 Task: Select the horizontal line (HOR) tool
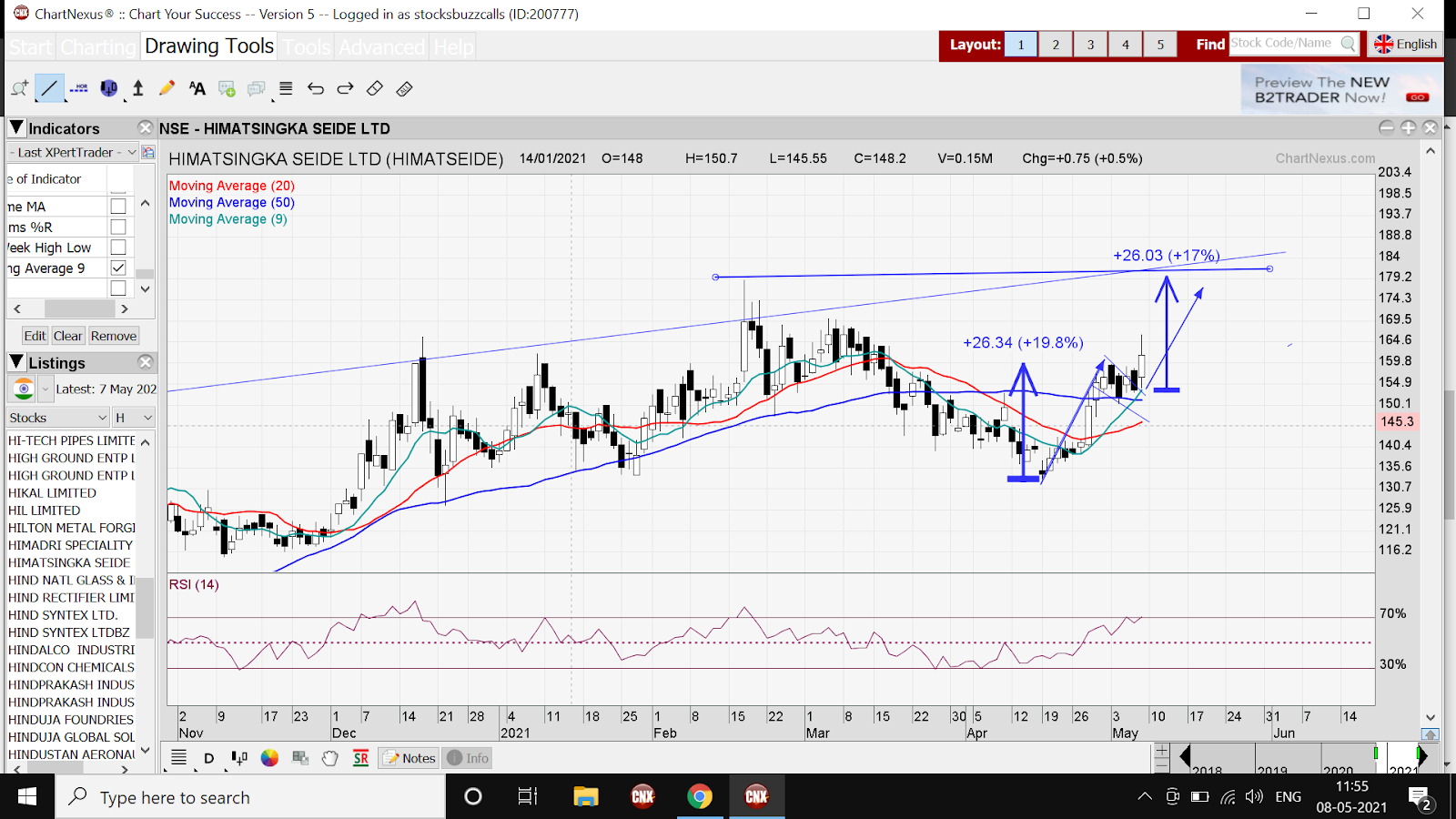79,88
